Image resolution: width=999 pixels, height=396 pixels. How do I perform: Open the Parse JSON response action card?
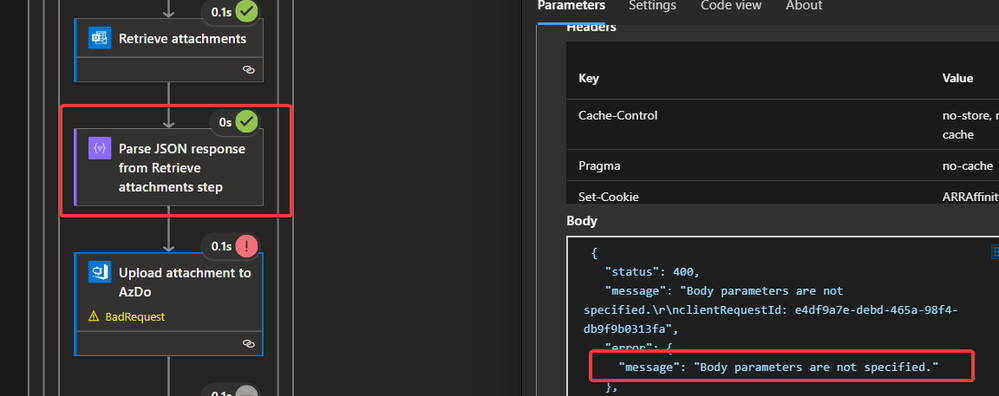169,167
